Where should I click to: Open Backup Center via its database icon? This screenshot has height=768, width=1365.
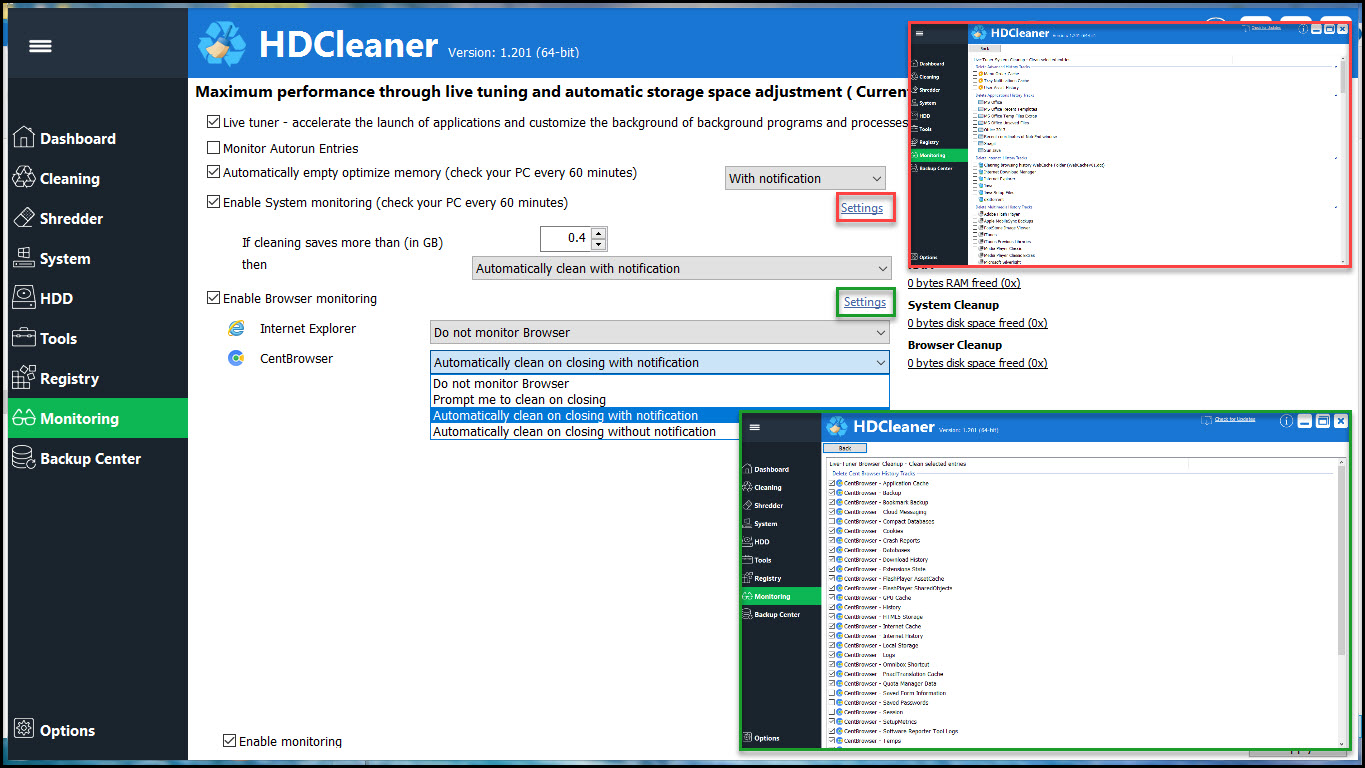coord(24,458)
